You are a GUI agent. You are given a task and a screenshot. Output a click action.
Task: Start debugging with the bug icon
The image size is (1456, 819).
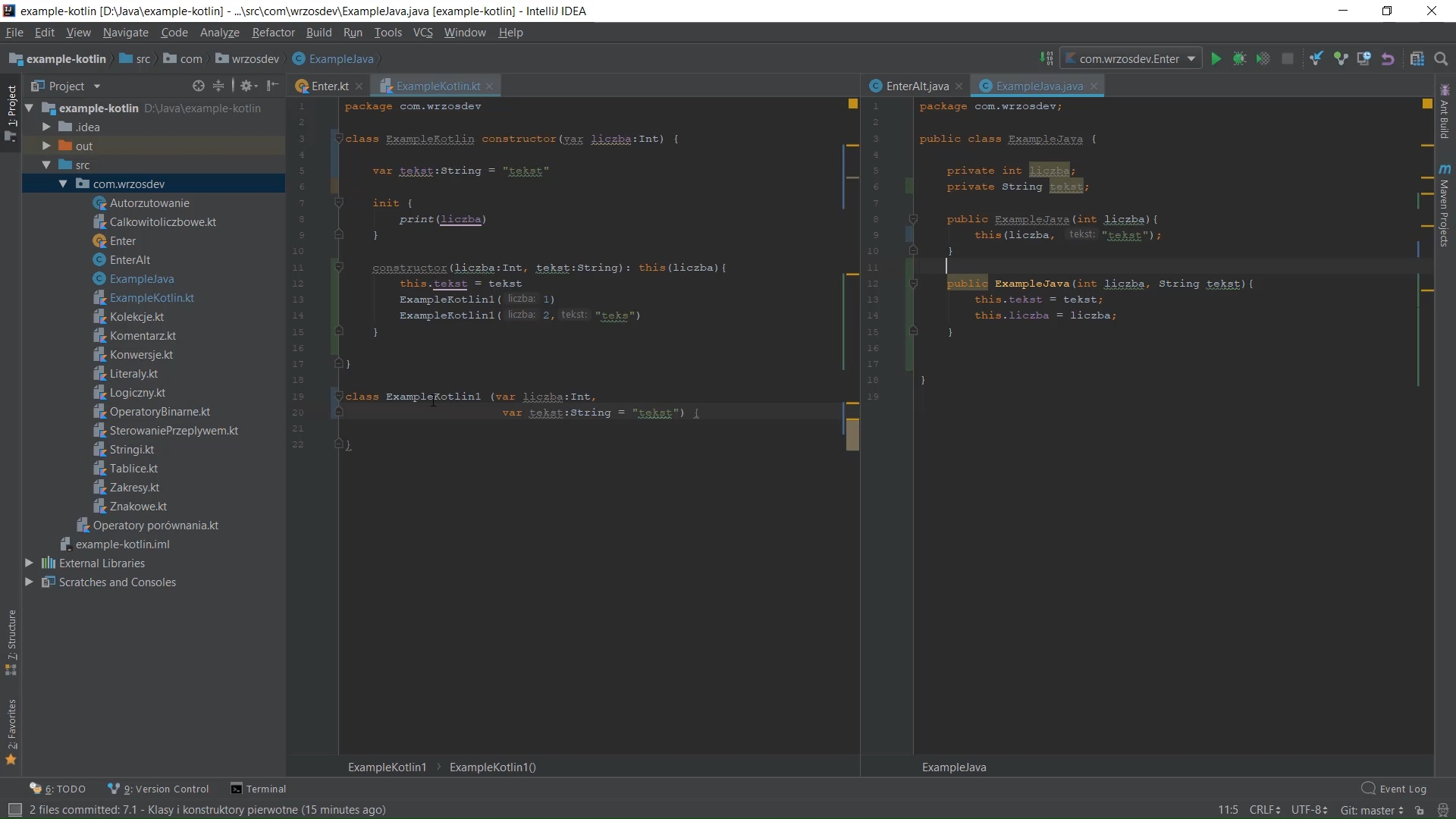coord(1239,59)
